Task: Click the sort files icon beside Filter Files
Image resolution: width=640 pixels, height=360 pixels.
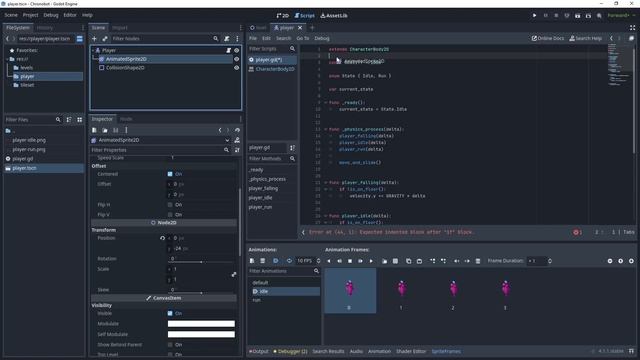Action: tap(69, 120)
